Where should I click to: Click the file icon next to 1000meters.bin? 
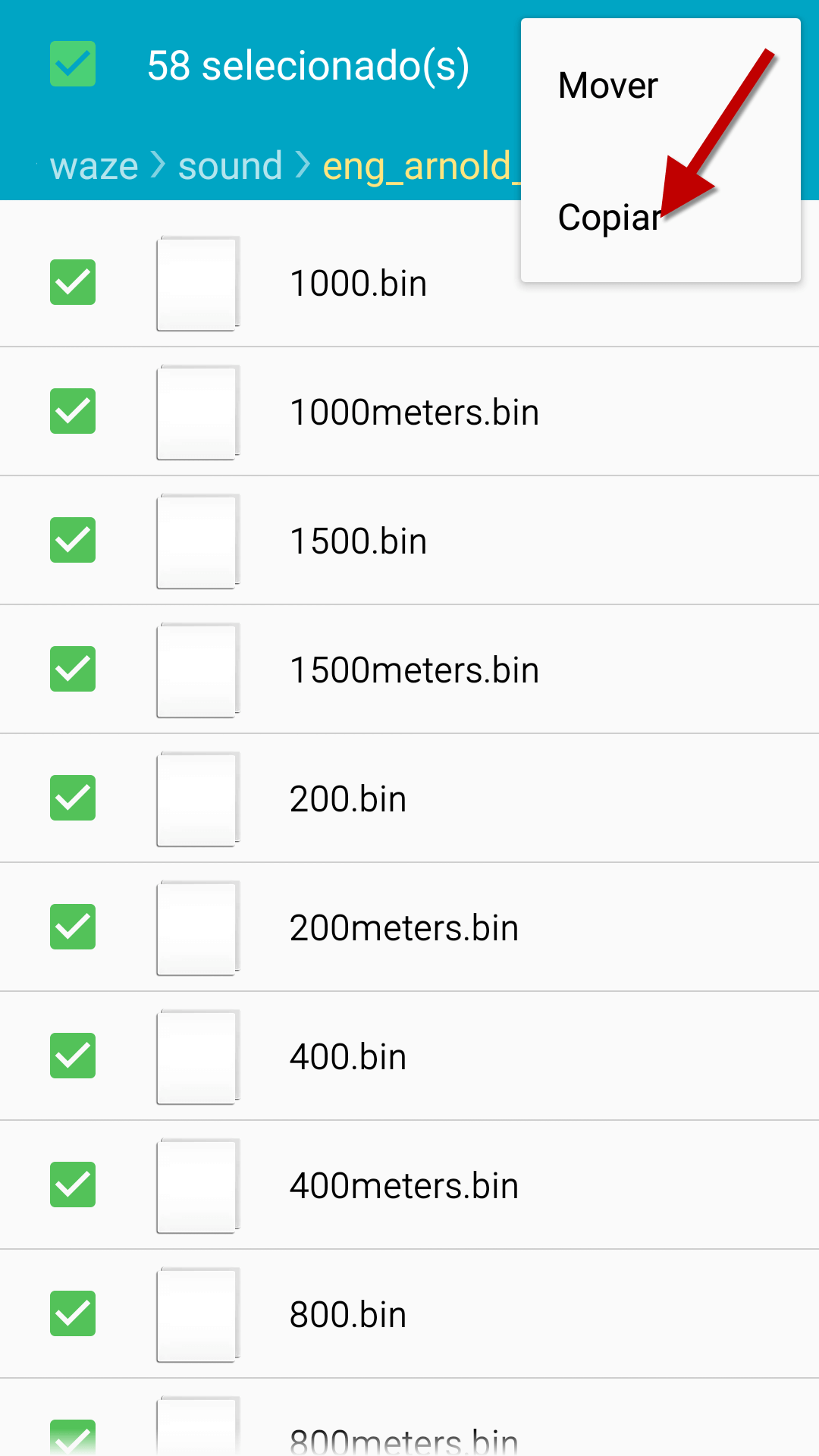tap(197, 413)
